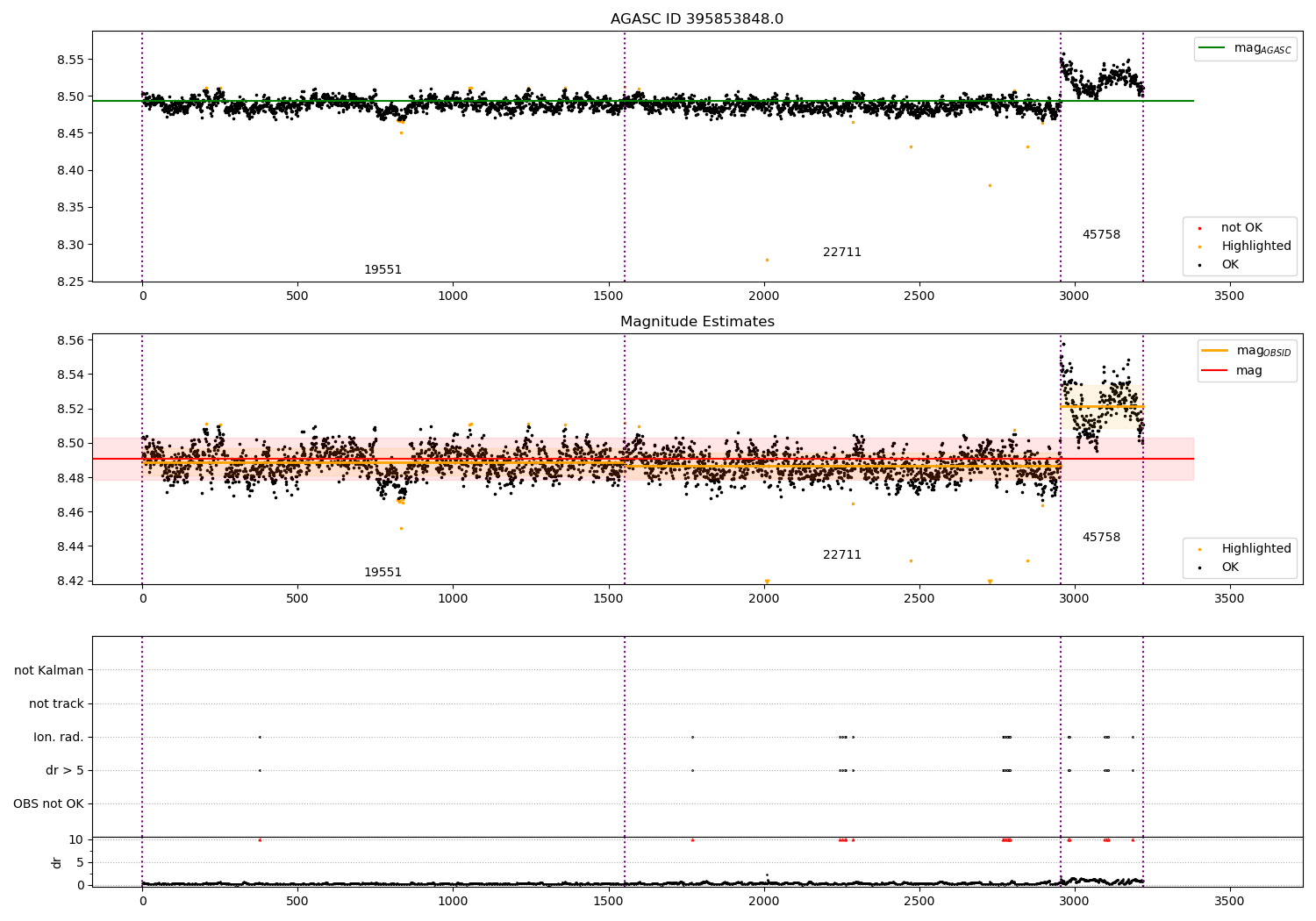The height and width of the screenshot is (921, 1316).
Task: Click the plot title AGASC ID 395853848.0
Action: [x=697, y=19]
